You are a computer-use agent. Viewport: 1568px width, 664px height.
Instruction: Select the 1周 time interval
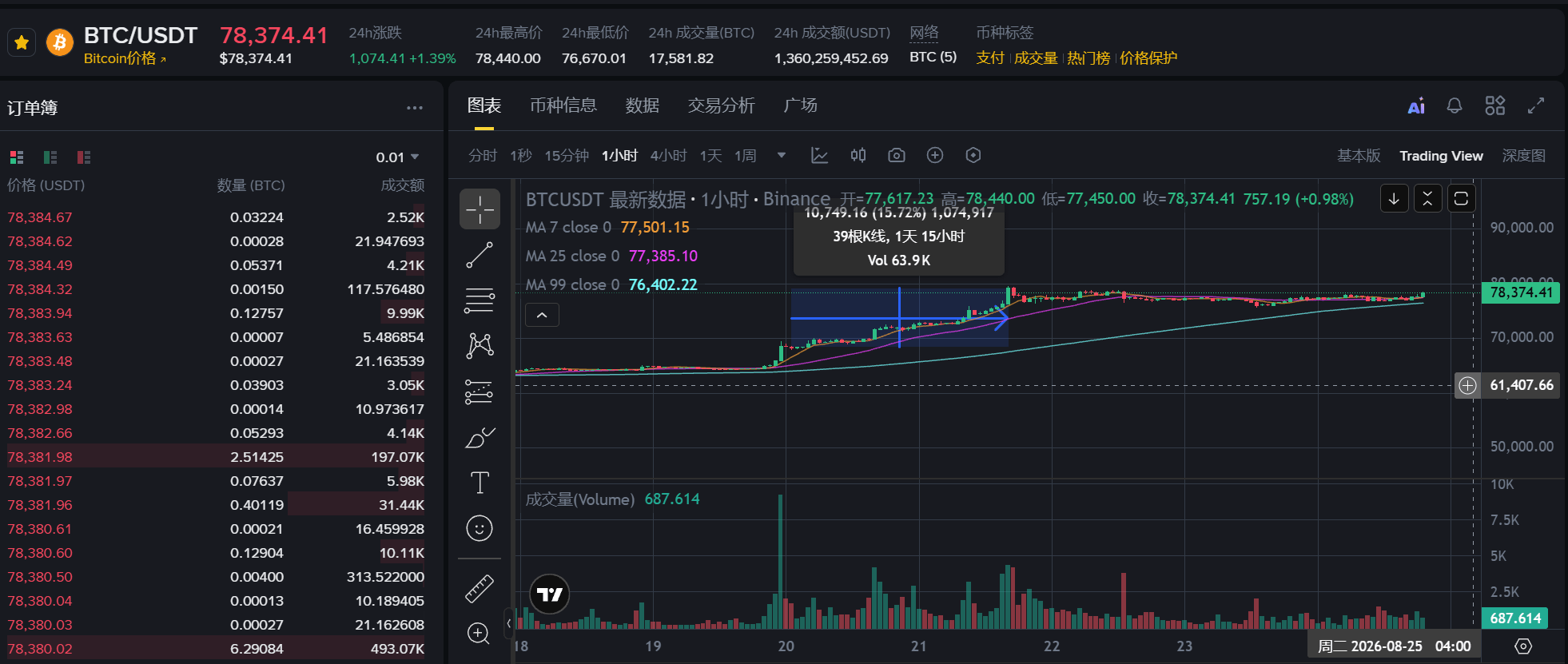[x=746, y=156]
